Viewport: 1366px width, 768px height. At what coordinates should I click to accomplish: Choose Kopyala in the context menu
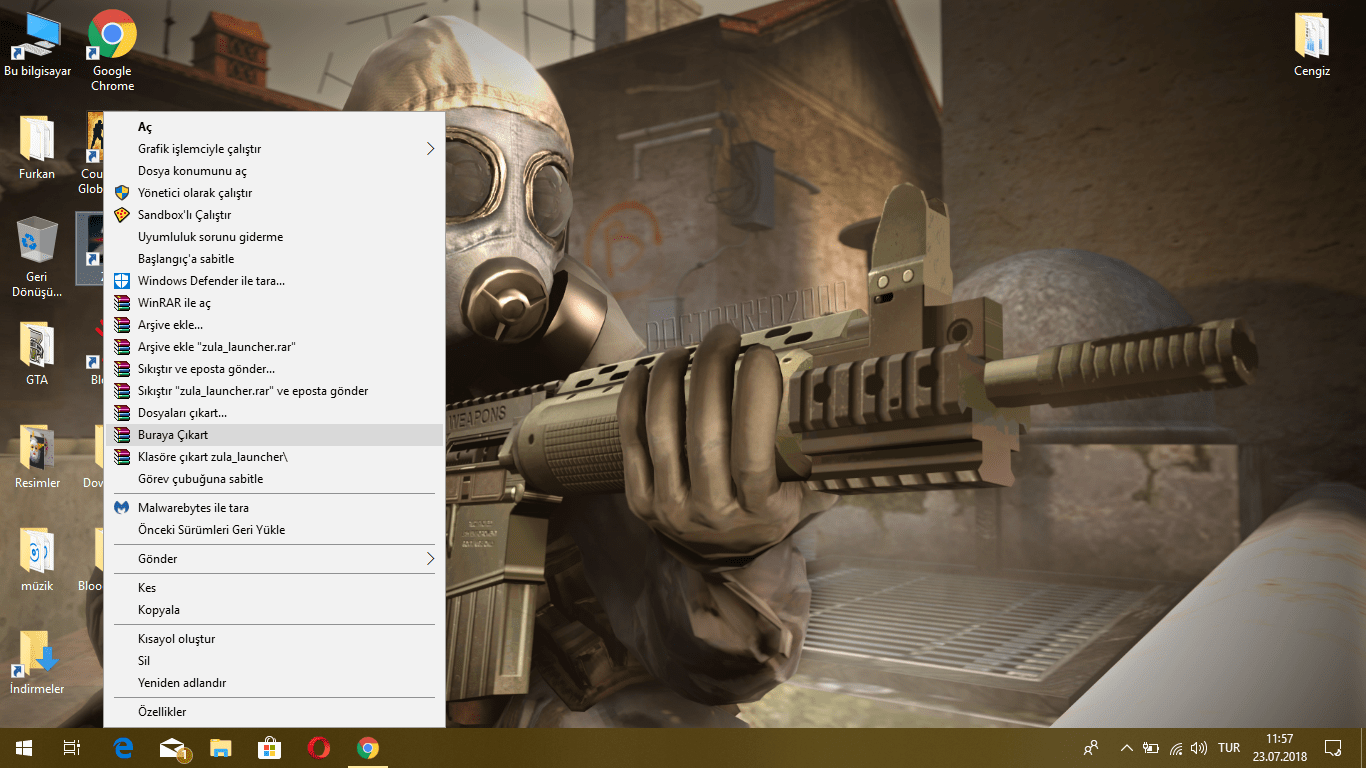pos(274,610)
